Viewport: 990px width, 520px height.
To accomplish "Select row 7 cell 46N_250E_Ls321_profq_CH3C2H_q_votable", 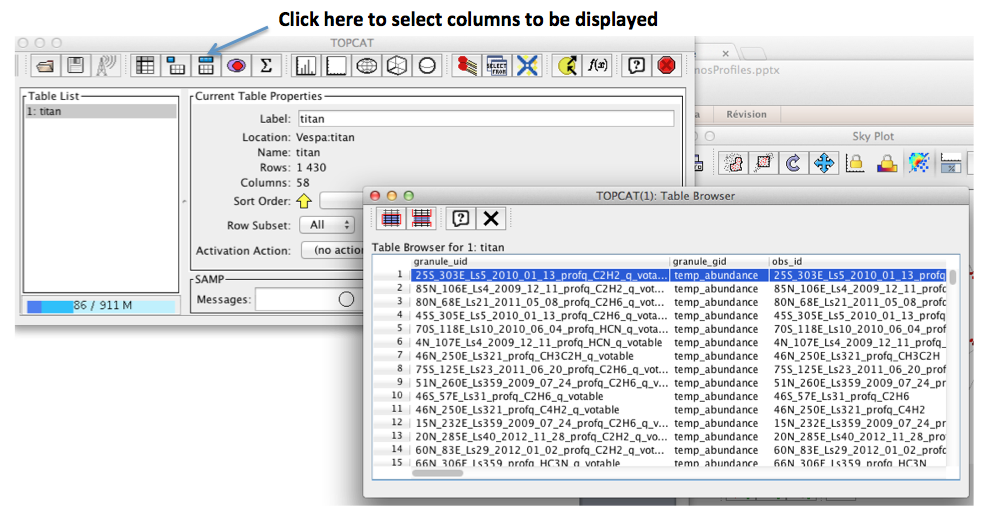I will tap(540, 356).
